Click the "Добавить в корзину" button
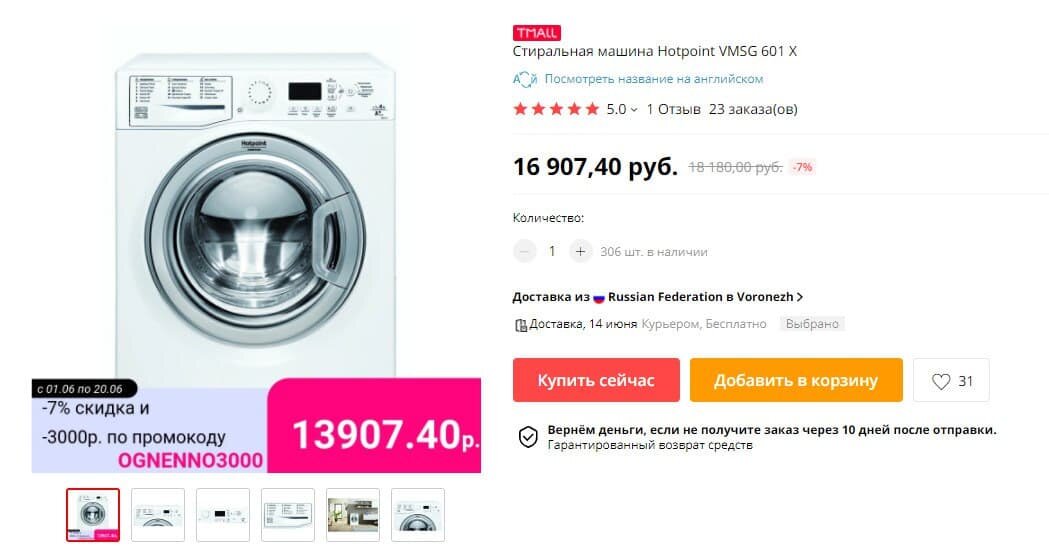 [x=796, y=380]
